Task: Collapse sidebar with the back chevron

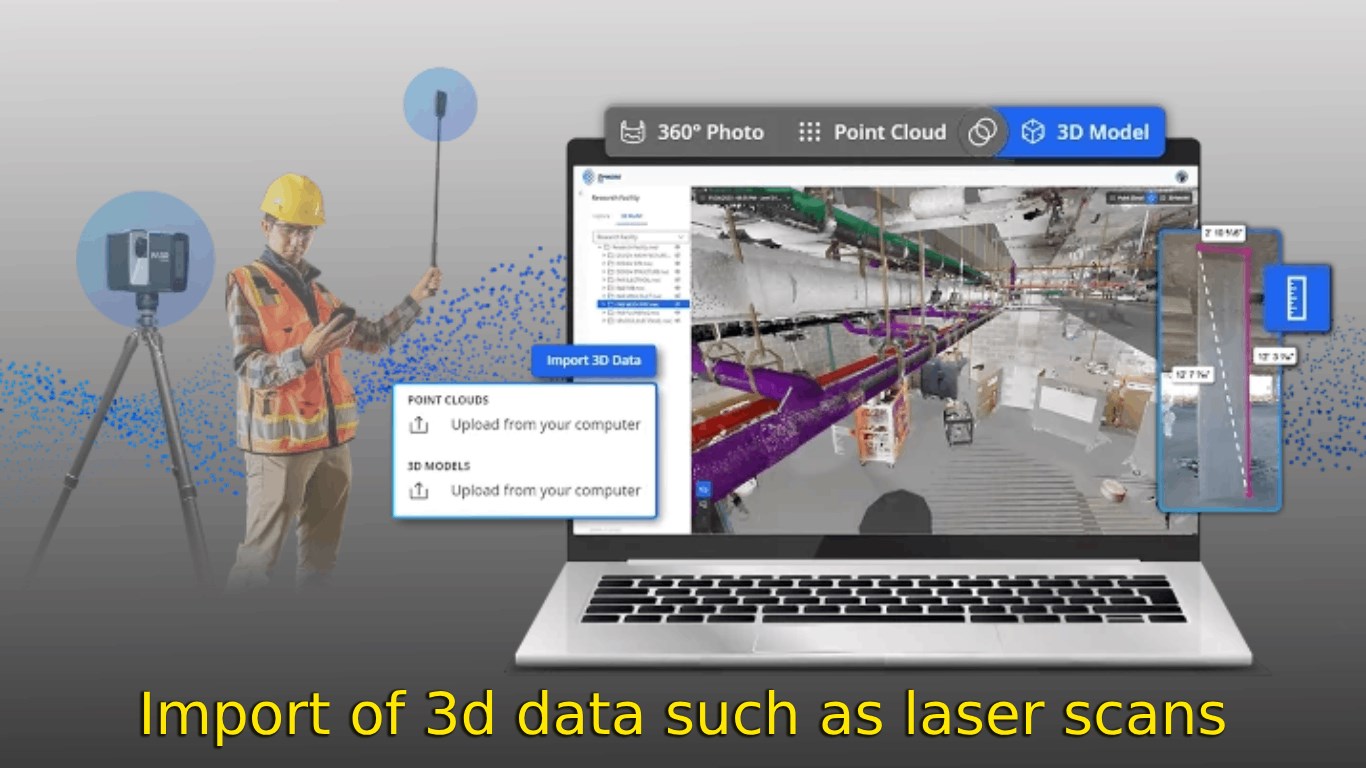Action: 581,193
